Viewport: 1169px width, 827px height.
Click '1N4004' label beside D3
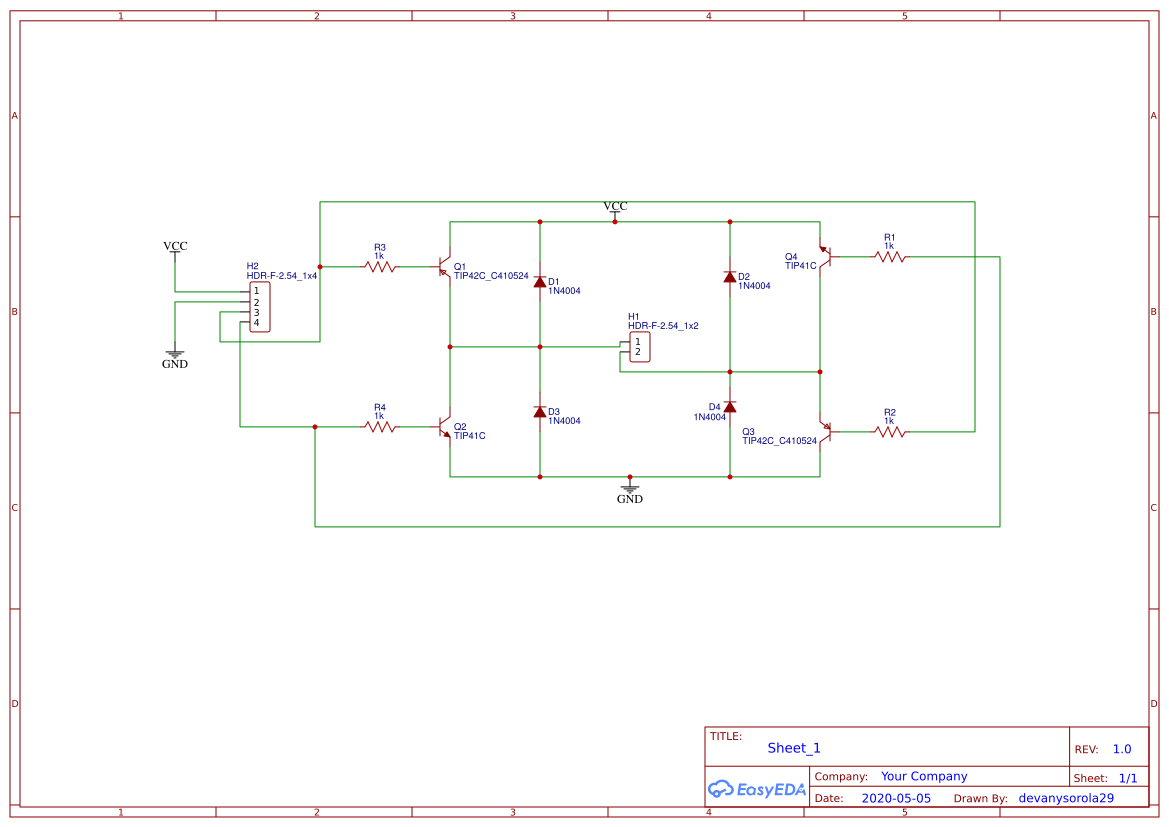point(564,421)
